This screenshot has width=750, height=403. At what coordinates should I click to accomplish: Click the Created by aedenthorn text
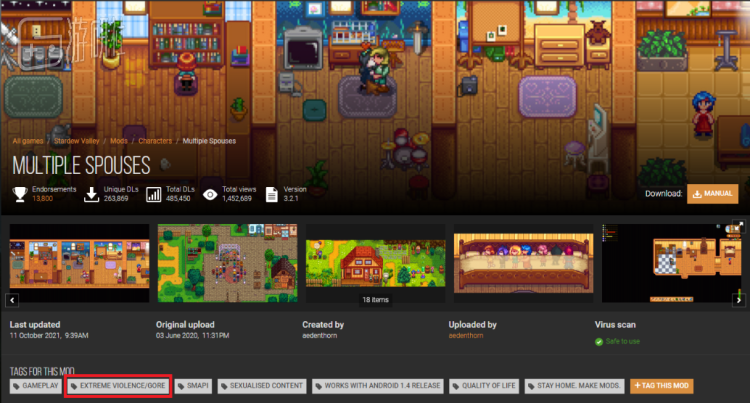point(320,336)
